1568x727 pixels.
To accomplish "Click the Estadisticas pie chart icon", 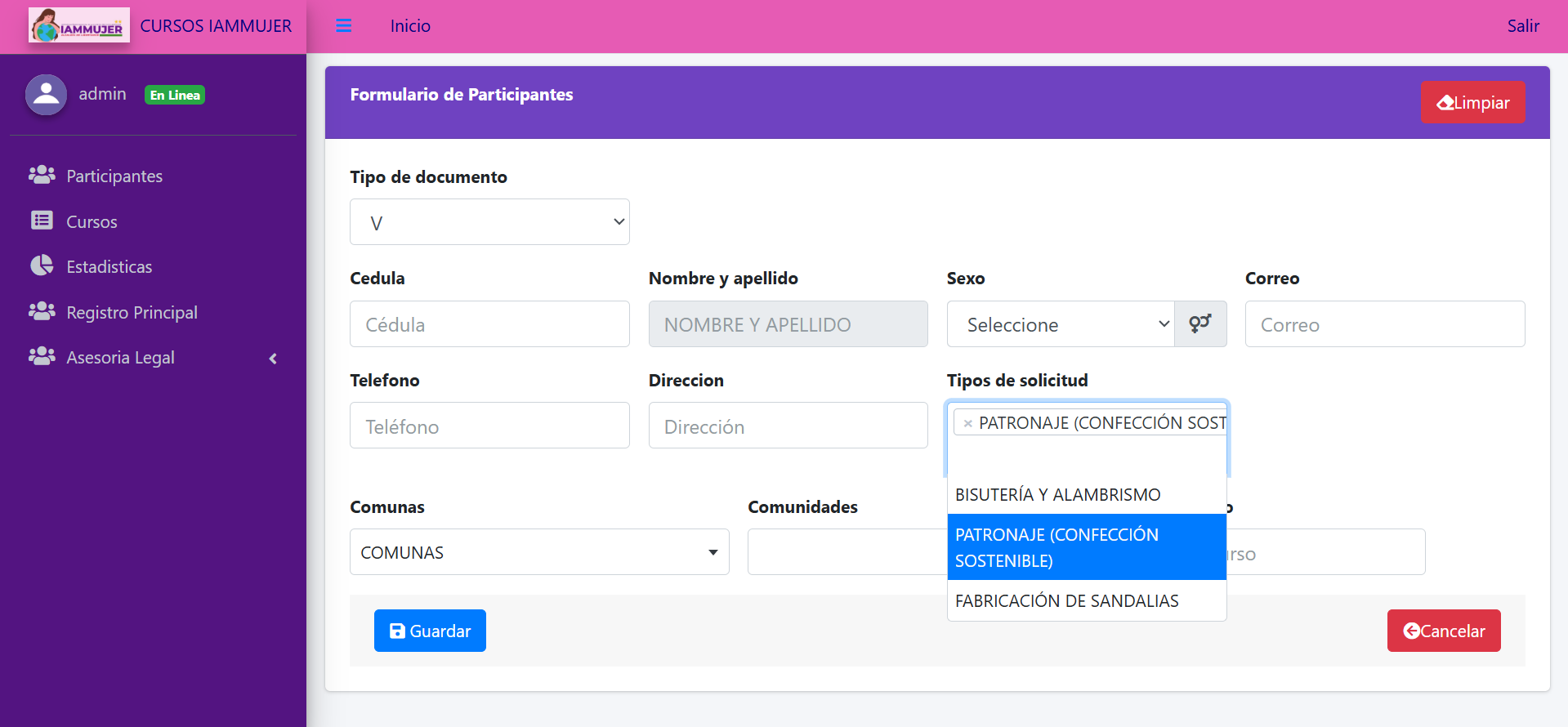I will coord(42,266).
